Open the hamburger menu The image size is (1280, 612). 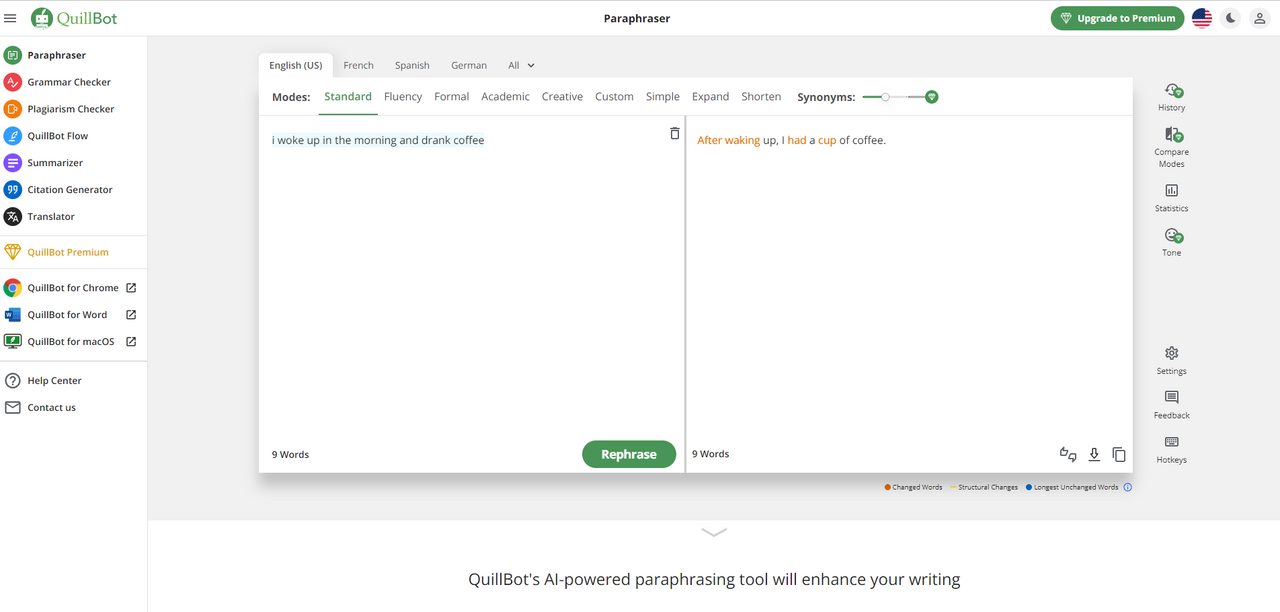[x=11, y=18]
